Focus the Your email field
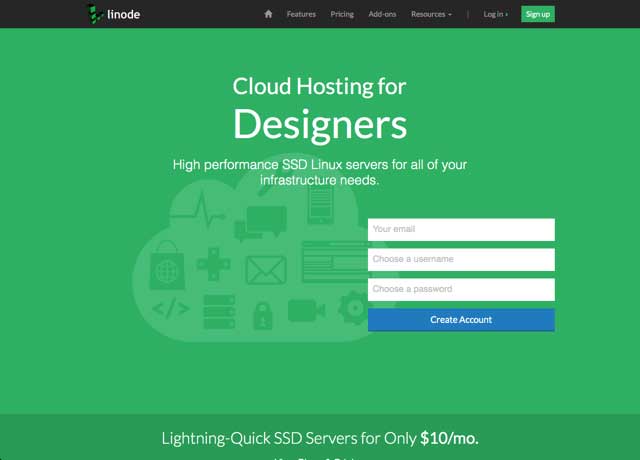This screenshot has width=640, height=460. click(461, 229)
